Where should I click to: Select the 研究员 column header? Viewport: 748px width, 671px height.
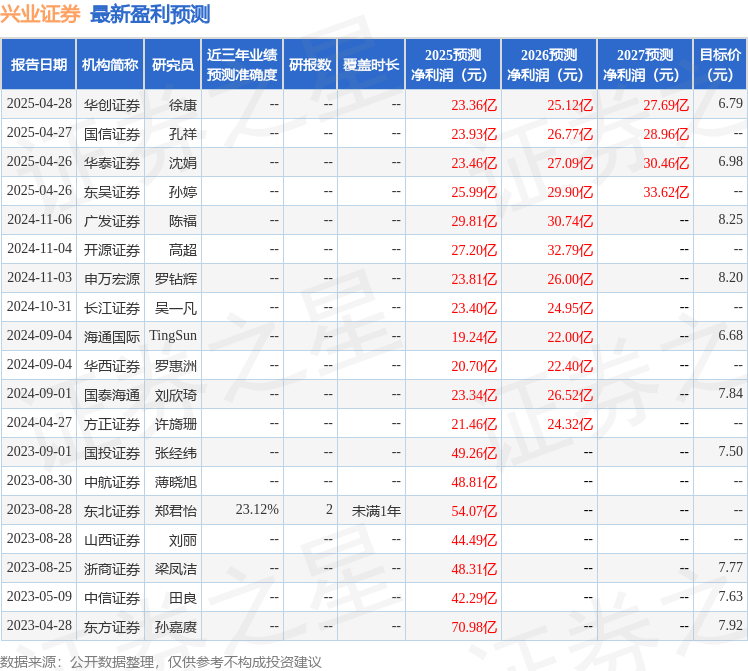(x=173, y=64)
